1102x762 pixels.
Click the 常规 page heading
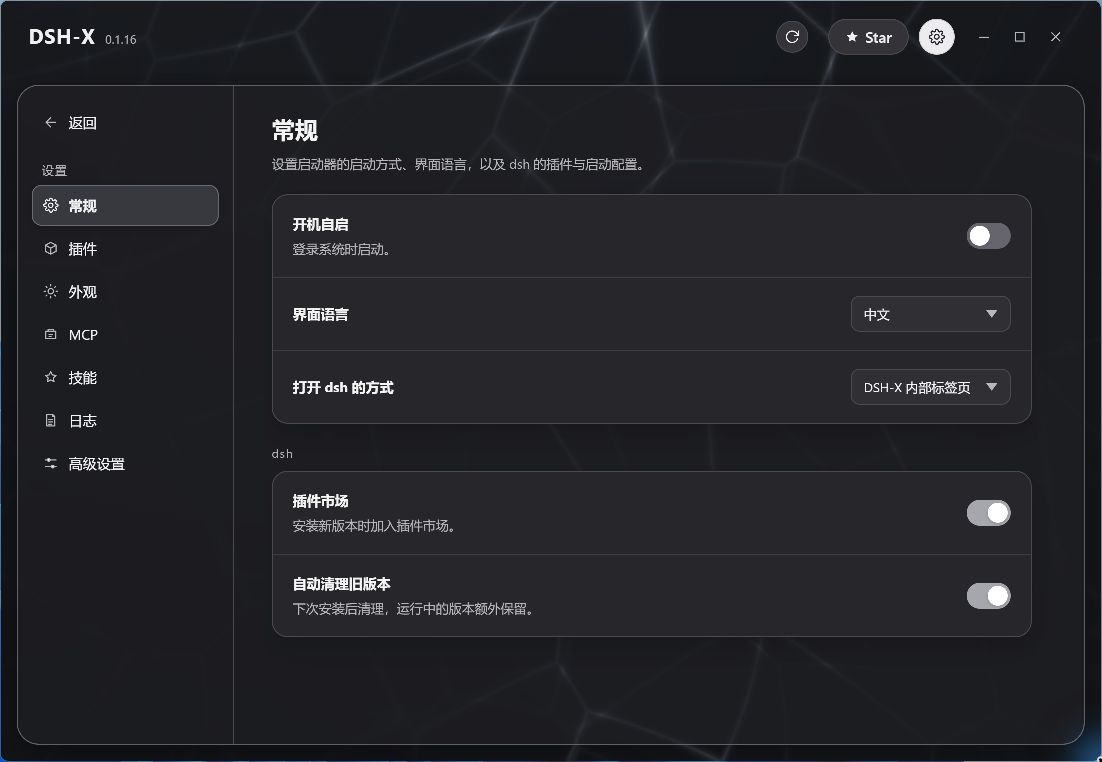point(295,131)
